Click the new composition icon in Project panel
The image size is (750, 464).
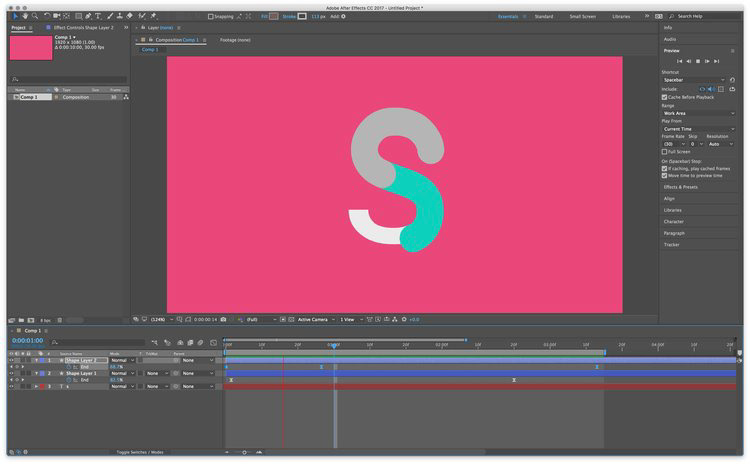pyautogui.click(x=31, y=320)
